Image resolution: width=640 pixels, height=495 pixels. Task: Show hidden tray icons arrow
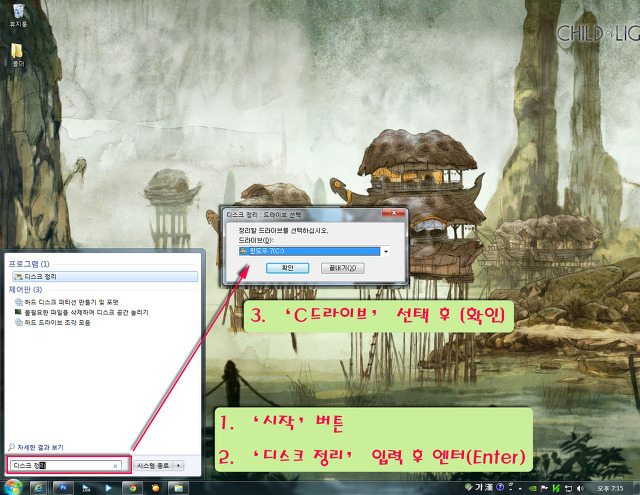click(520, 488)
